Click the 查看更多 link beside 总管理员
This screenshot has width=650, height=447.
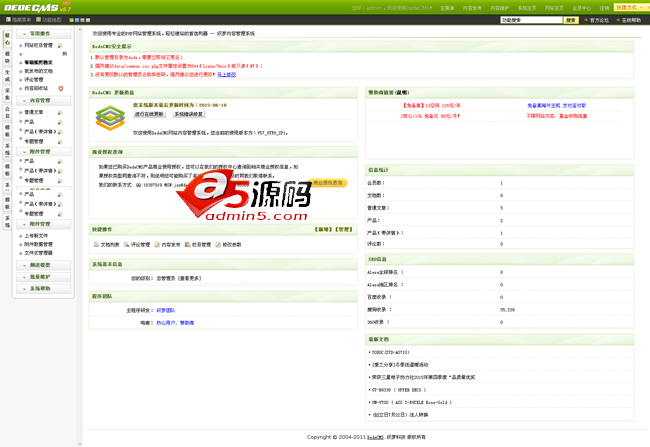point(190,278)
